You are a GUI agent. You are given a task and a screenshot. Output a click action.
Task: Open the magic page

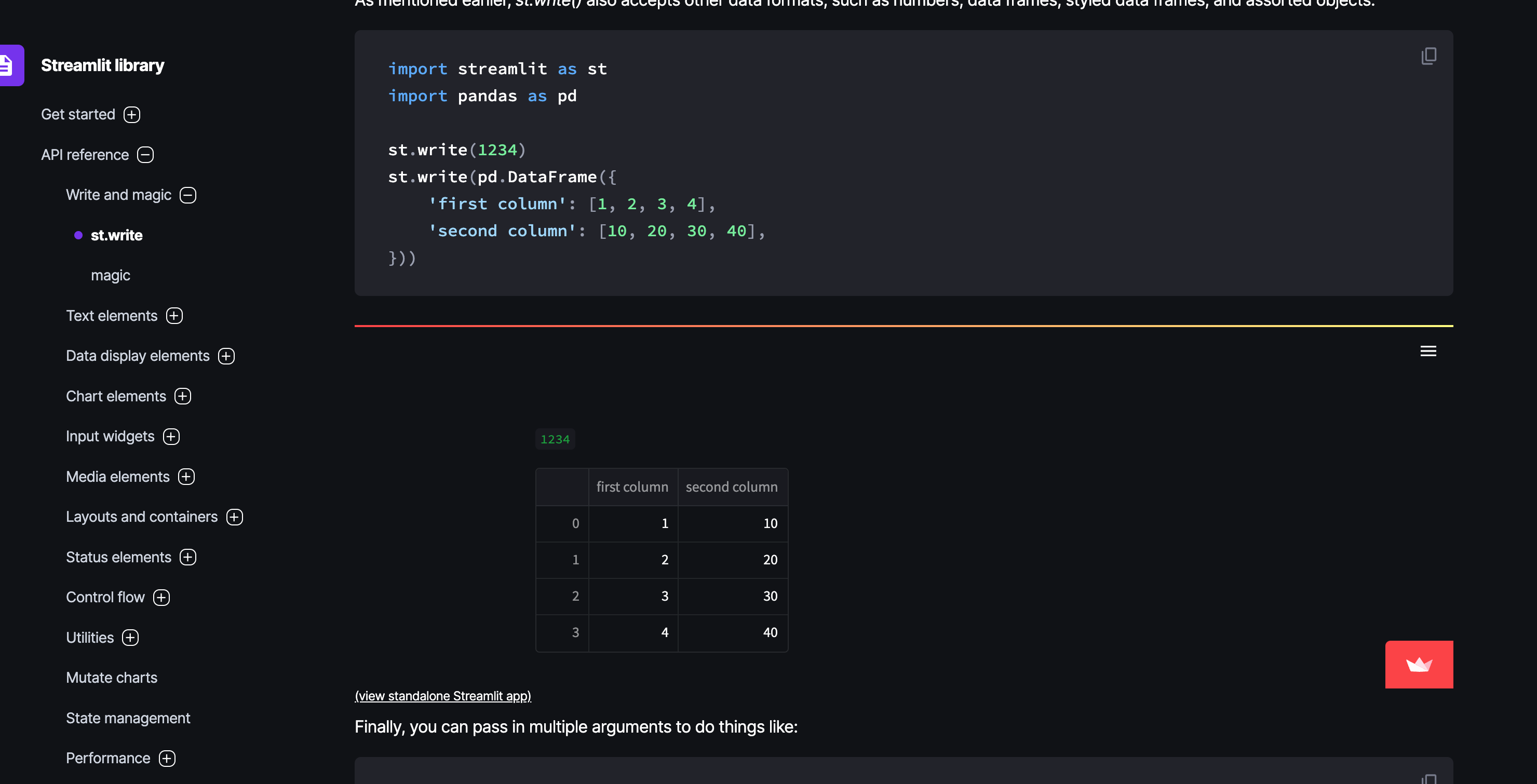click(111, 275)
